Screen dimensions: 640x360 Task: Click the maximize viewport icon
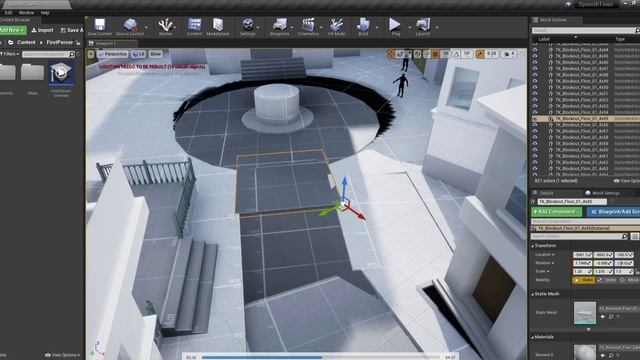pyautogui.click(x=523, y=54)
